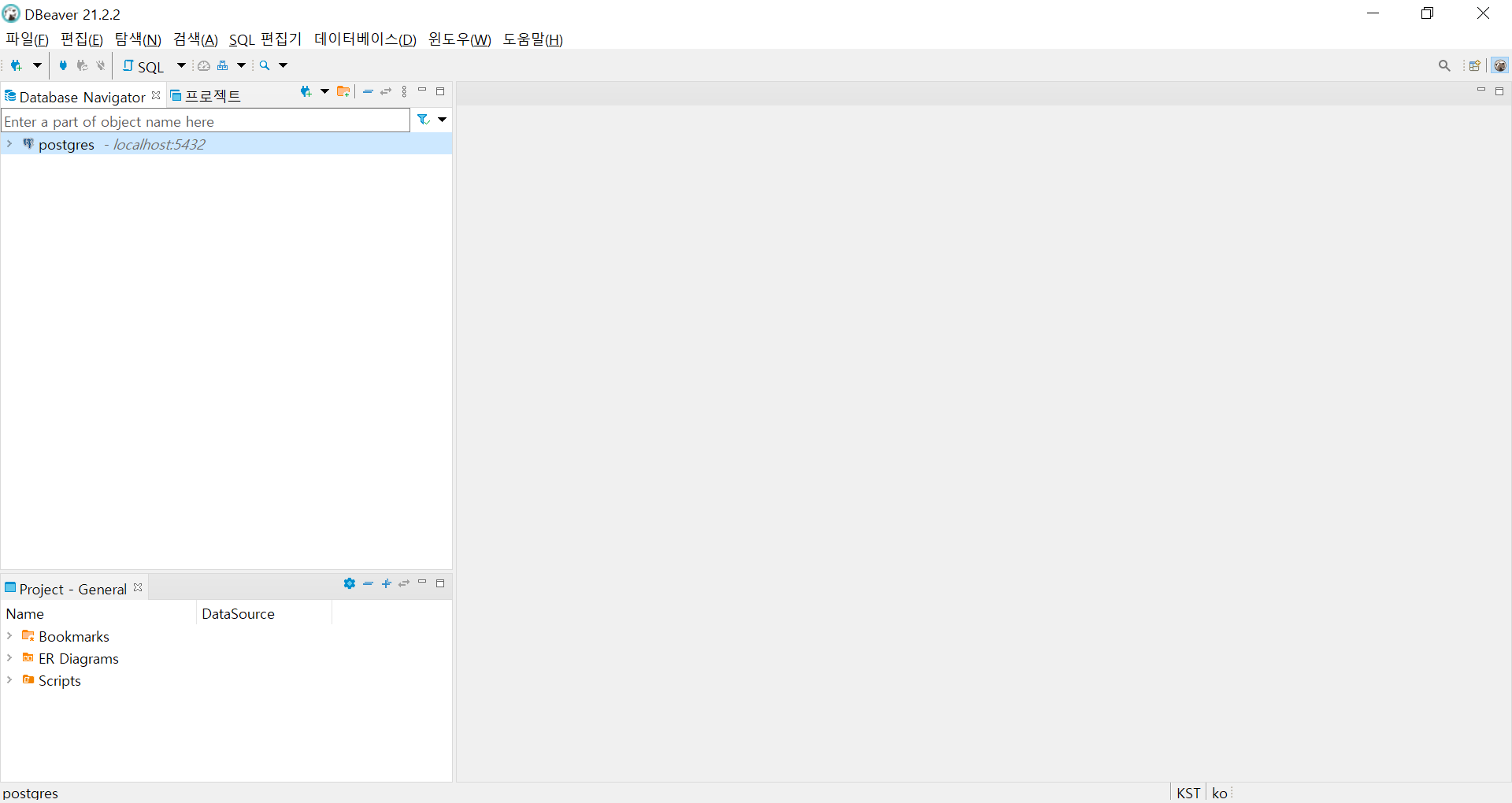Click the Open Perspective icon at top right

point(1475,66)
